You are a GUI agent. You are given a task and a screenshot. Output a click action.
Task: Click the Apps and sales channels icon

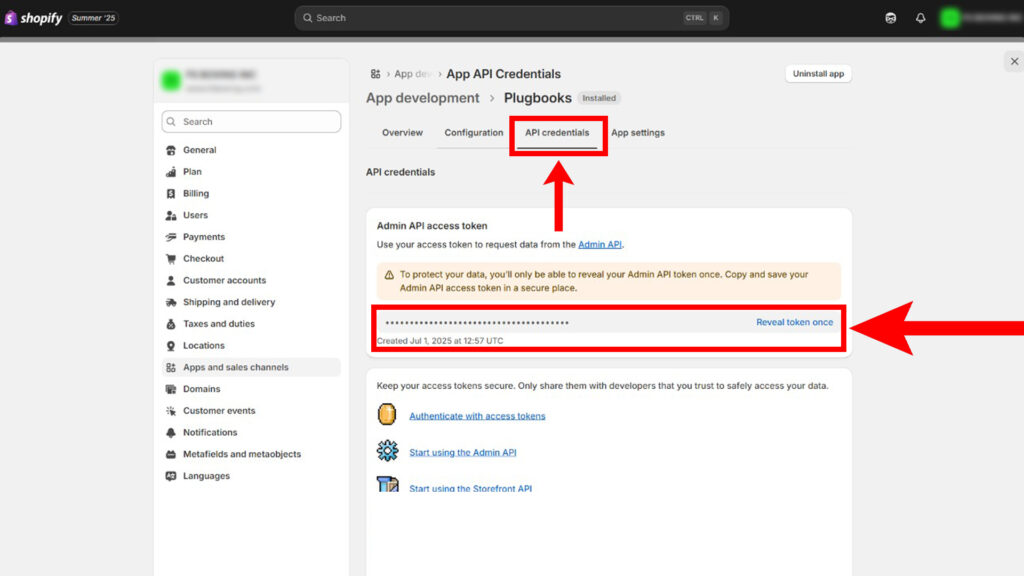coord(171,368)
